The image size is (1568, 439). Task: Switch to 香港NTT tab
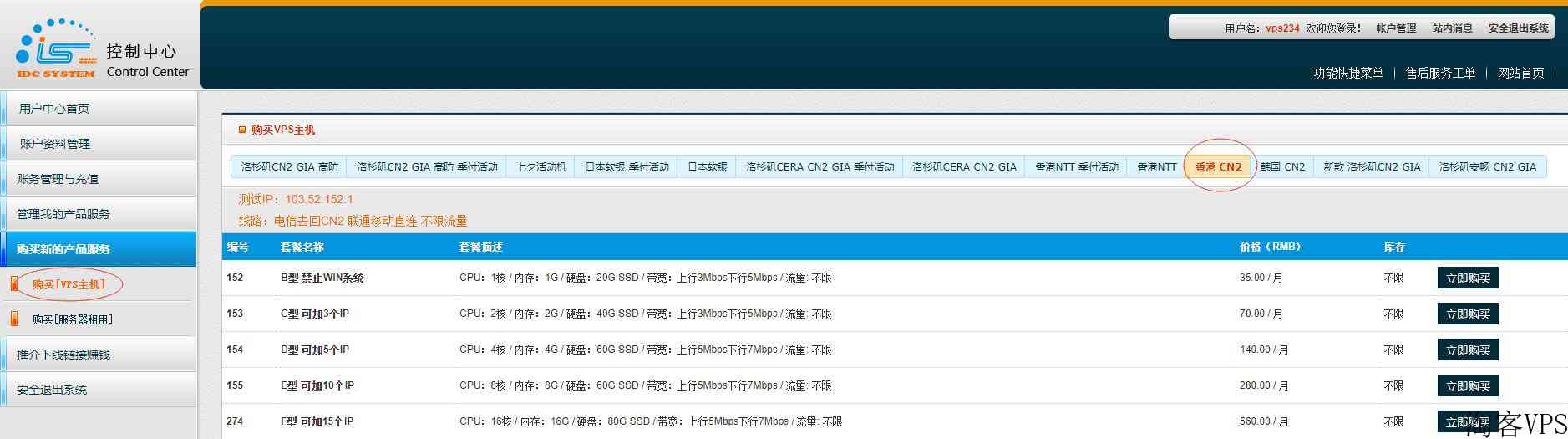(x=1156, y=167)
